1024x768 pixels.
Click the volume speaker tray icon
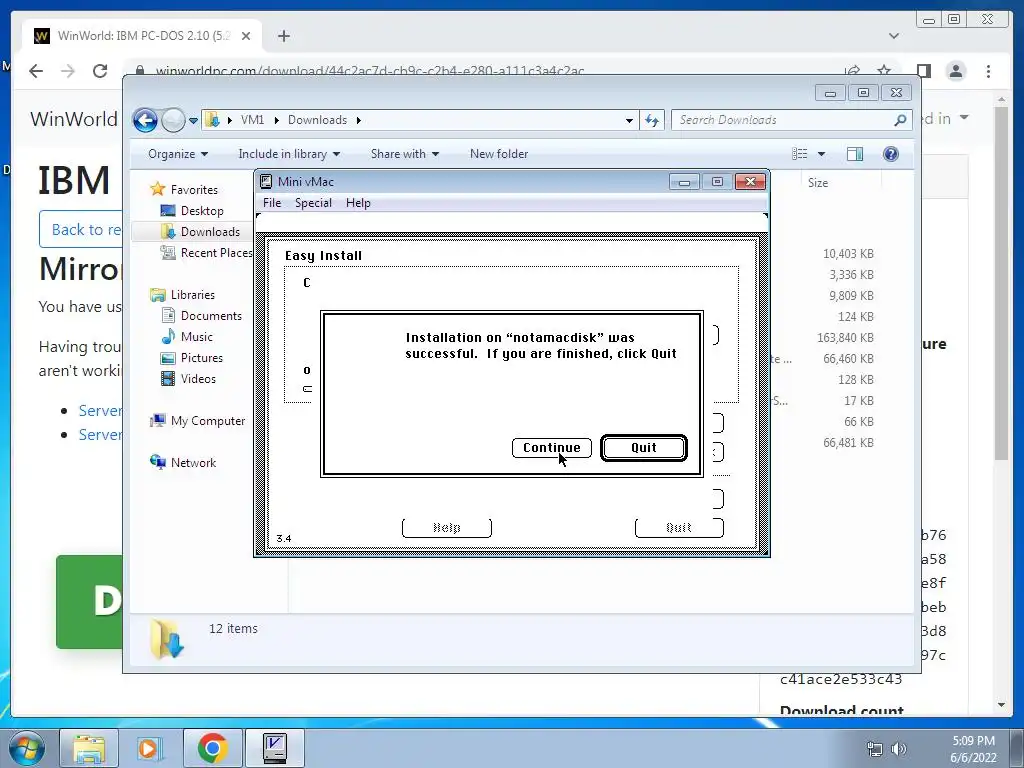(899, 749)
